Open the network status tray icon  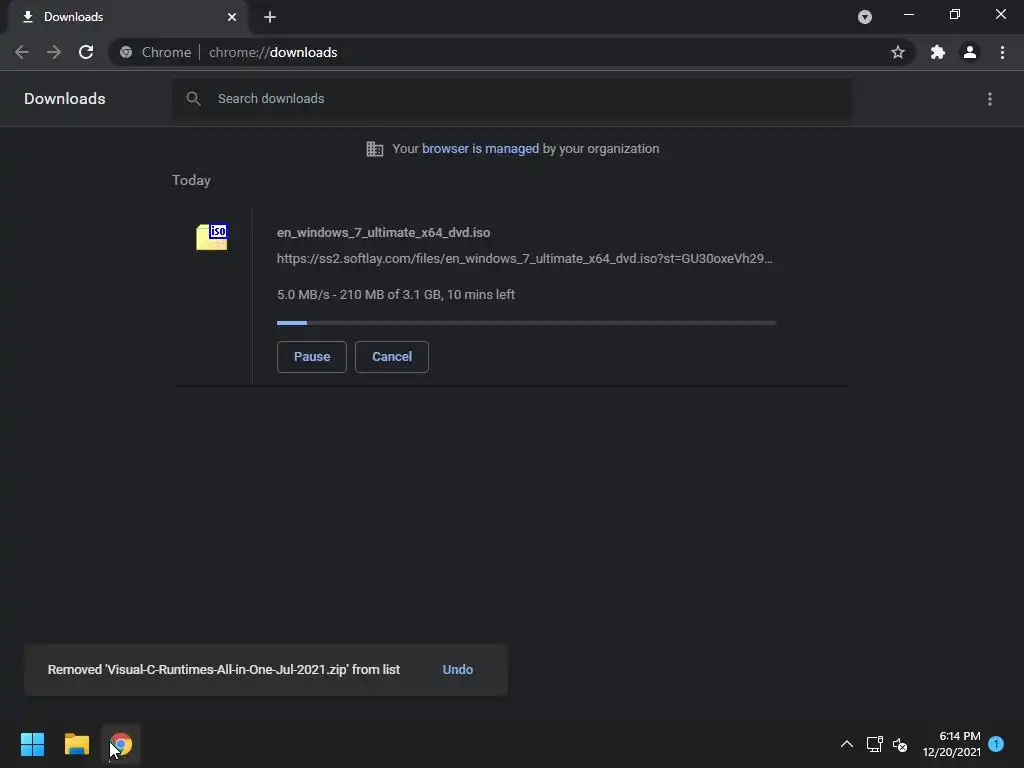[x=874, y=744]
